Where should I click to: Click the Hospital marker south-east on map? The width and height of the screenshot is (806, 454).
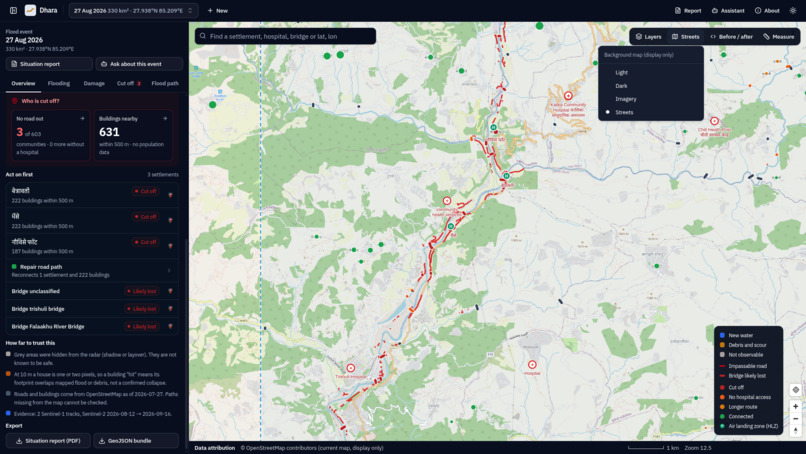click(532, 365)
